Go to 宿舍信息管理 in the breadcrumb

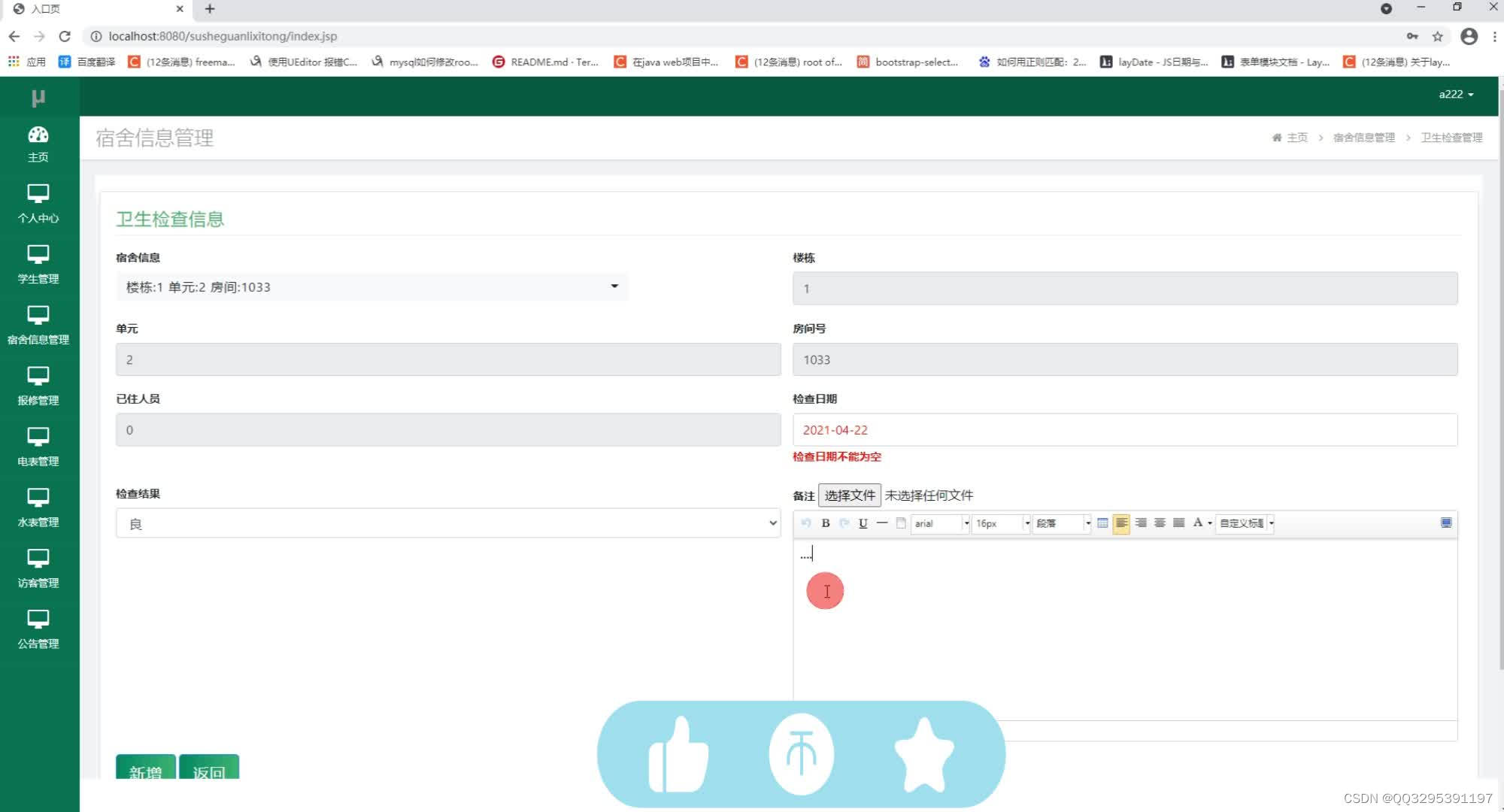[1364, 138]
